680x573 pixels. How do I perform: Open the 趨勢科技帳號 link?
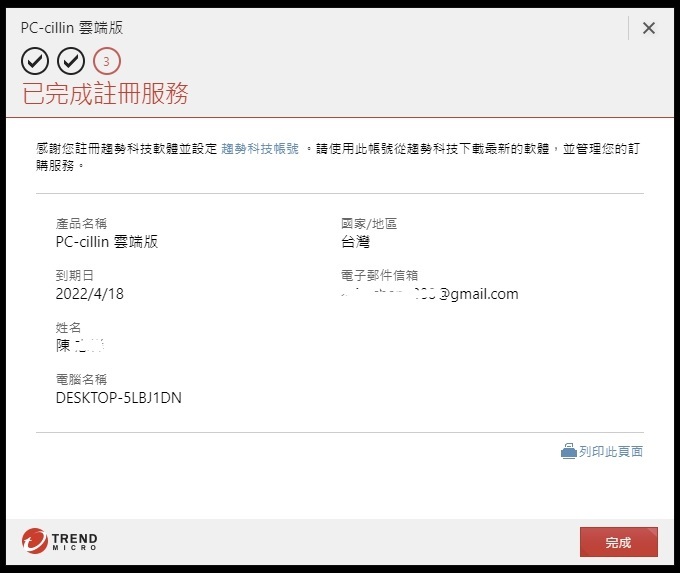[260, 149]
